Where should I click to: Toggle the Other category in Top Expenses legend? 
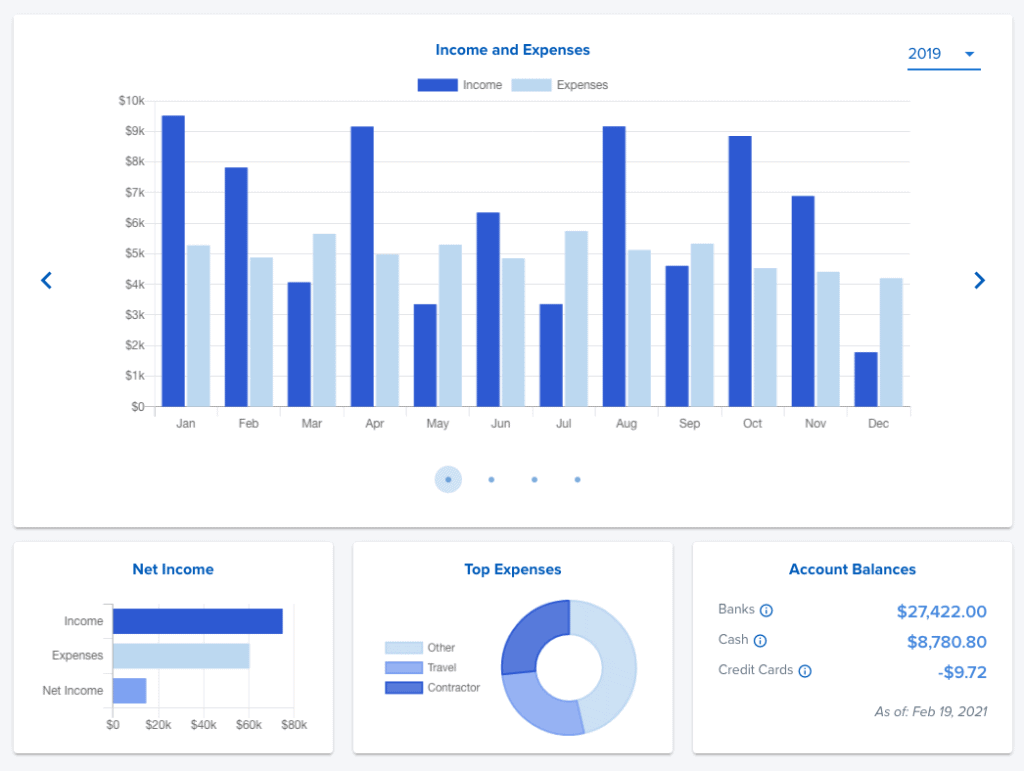pos(405,647)
